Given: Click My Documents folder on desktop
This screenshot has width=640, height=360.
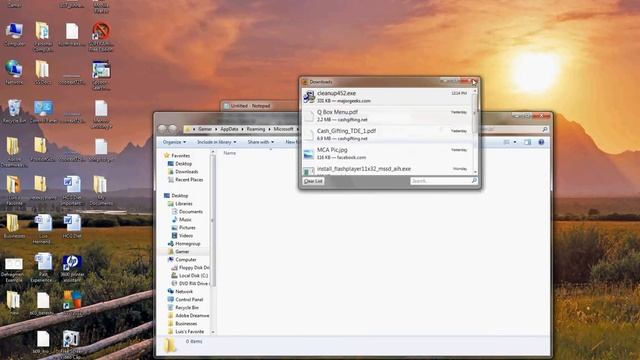Looking at the screenshot, I should (x=101, y=191).
